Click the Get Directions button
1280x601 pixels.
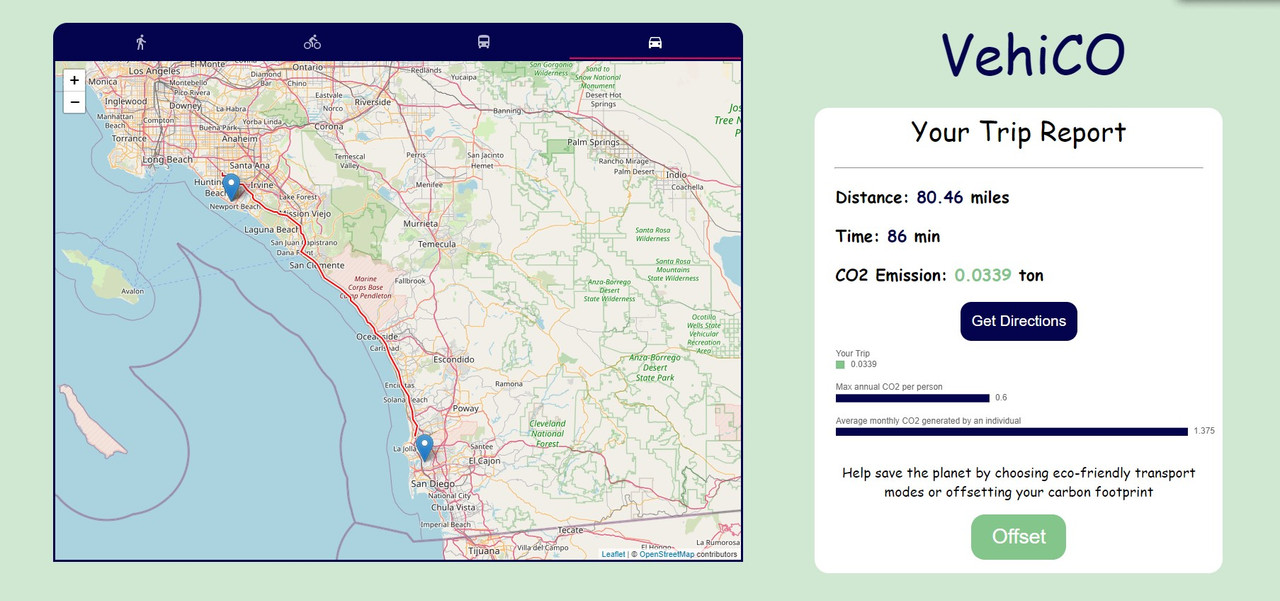(1018, 321)
